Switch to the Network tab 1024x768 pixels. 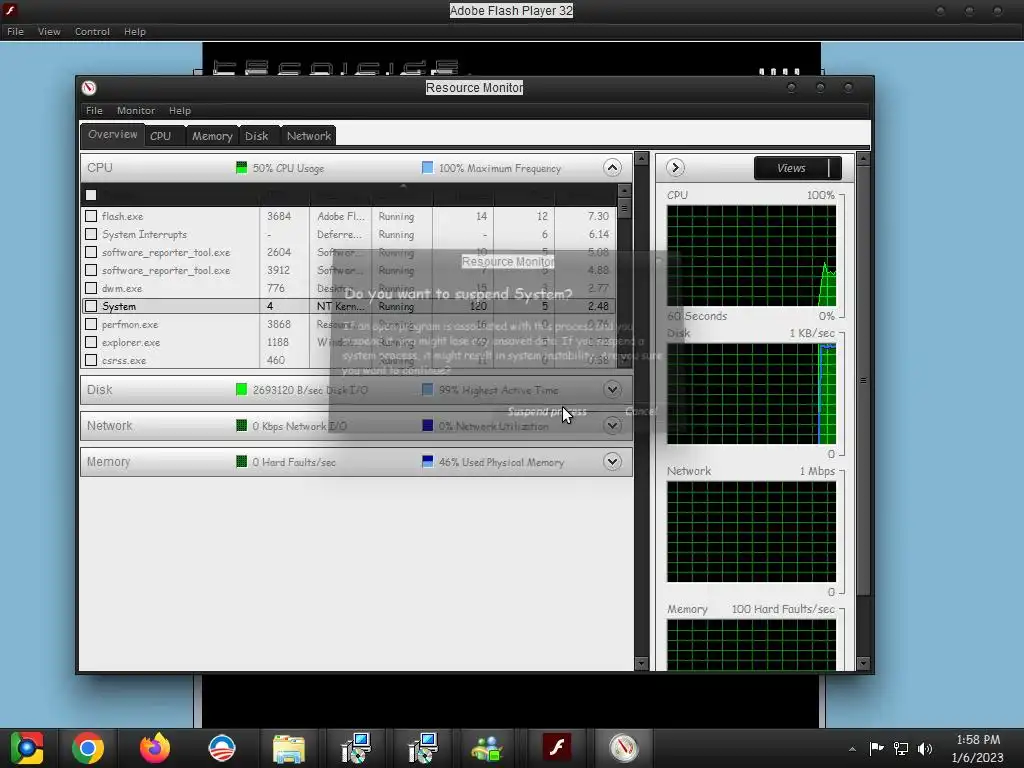(x=309, y=136)
